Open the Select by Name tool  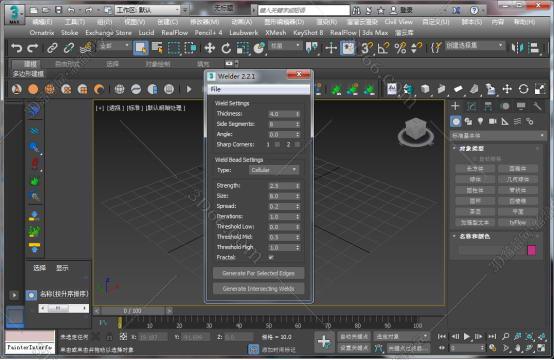pos(157,48)
